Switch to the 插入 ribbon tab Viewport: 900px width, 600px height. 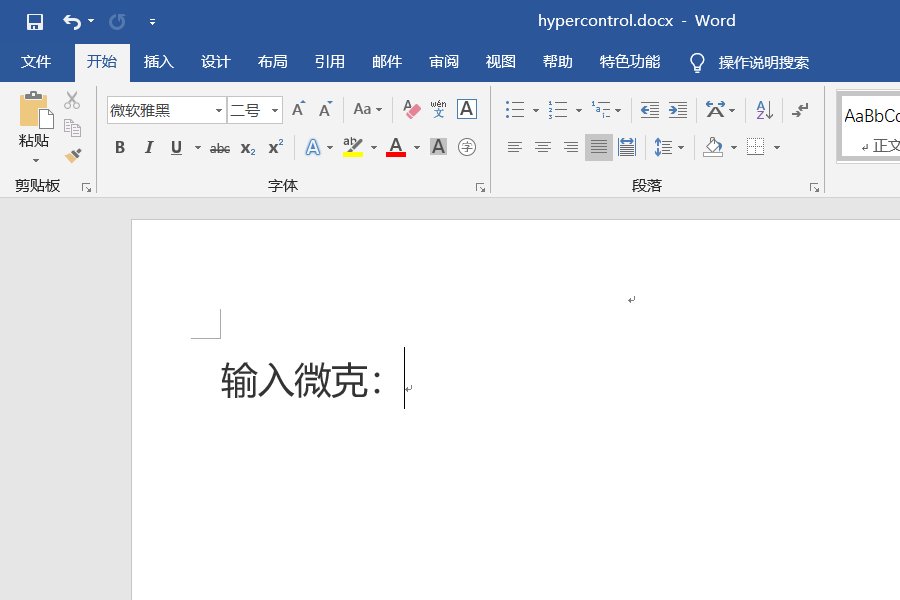pos(158,62)
